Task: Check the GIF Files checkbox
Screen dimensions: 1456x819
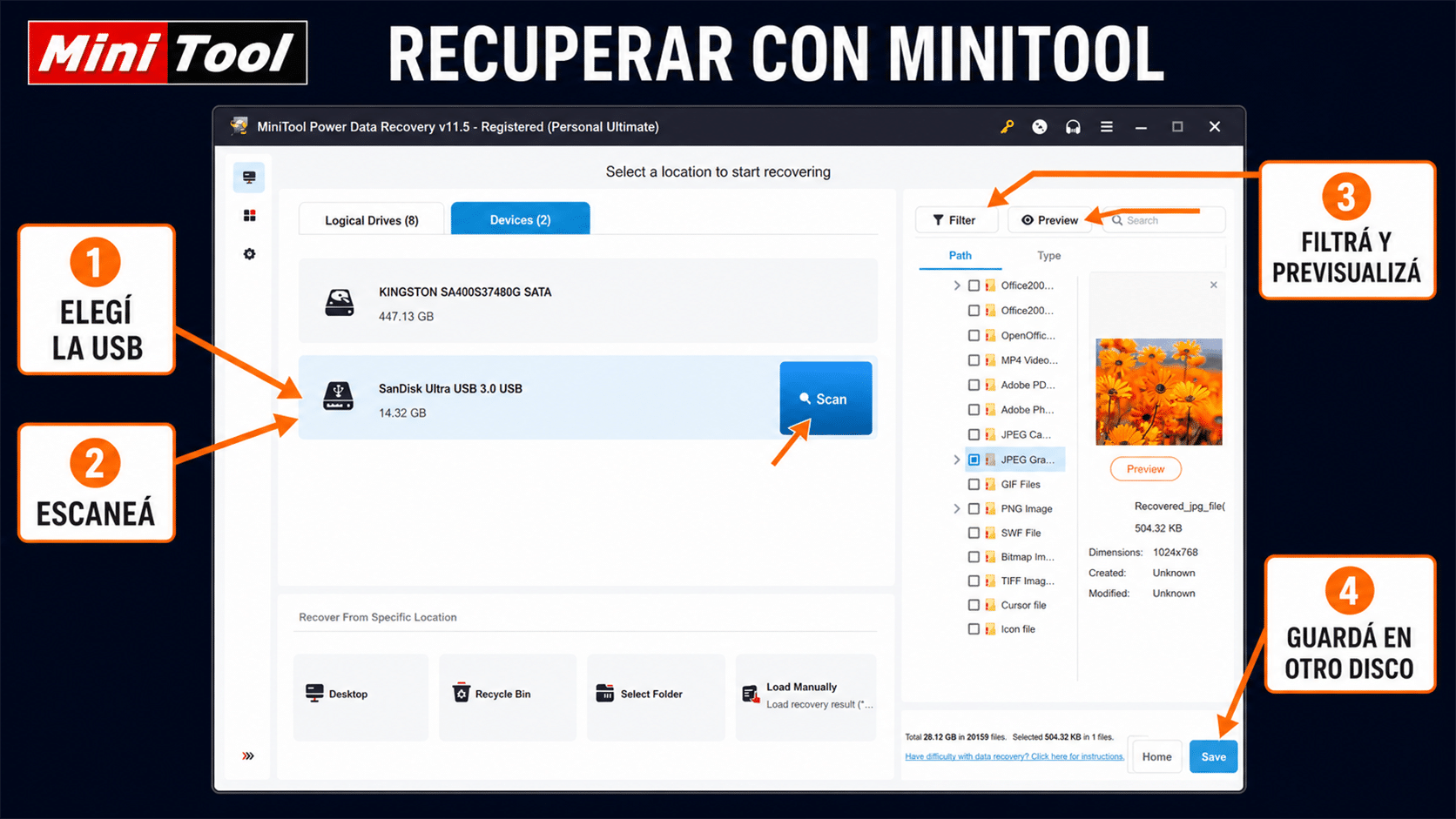Action: (974, 484)
